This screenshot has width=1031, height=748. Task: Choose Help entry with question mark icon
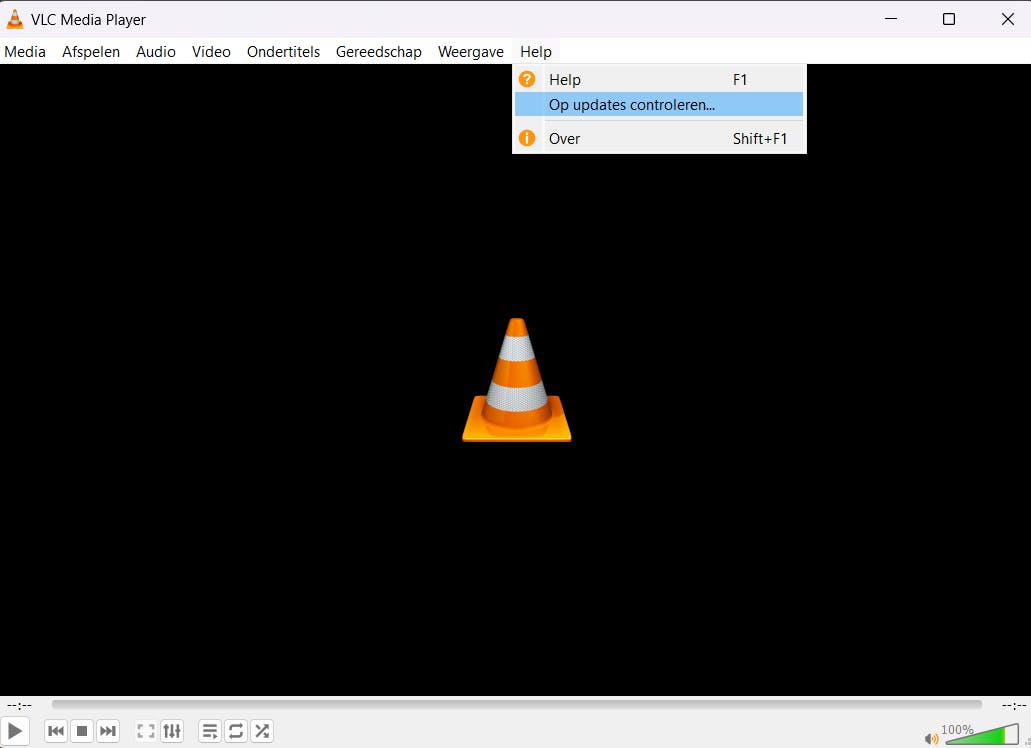click(565, 80)
